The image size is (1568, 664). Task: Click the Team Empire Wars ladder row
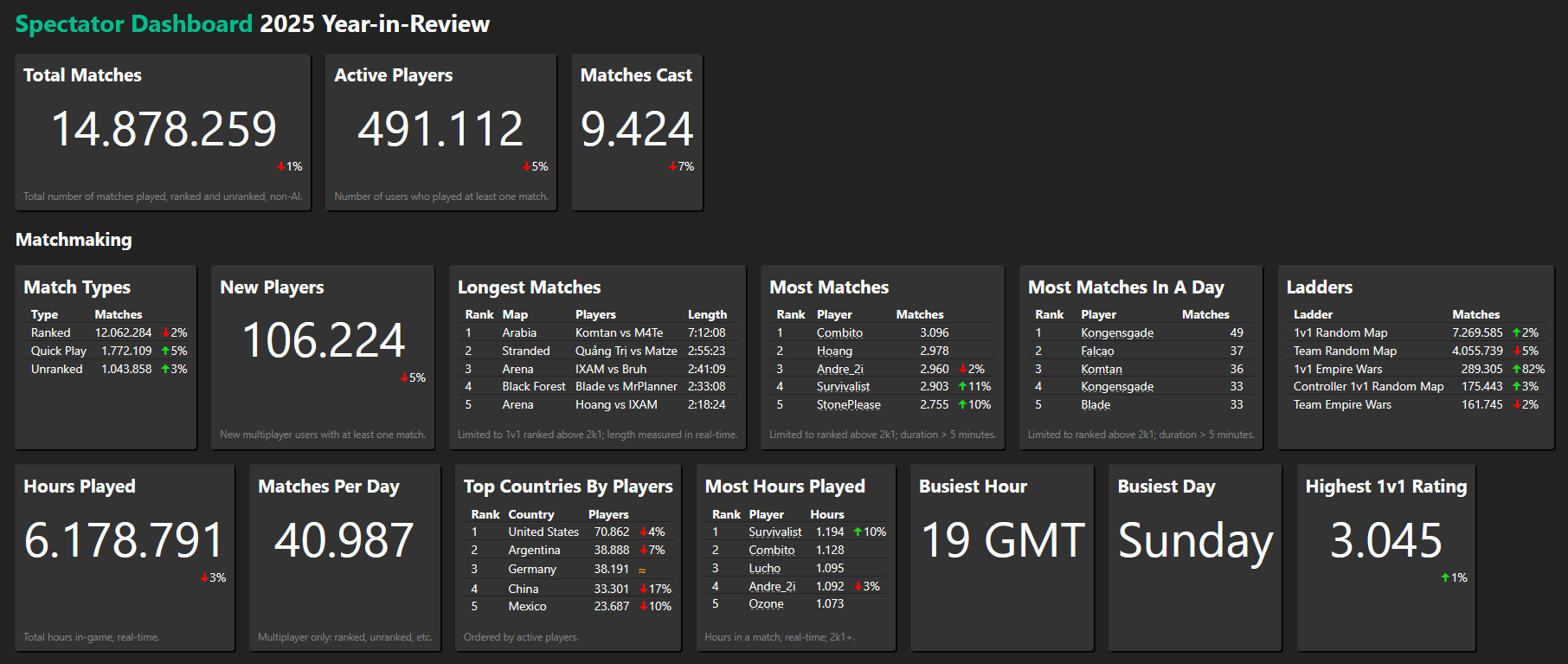pyautogui.click(x=1417, y=404)
